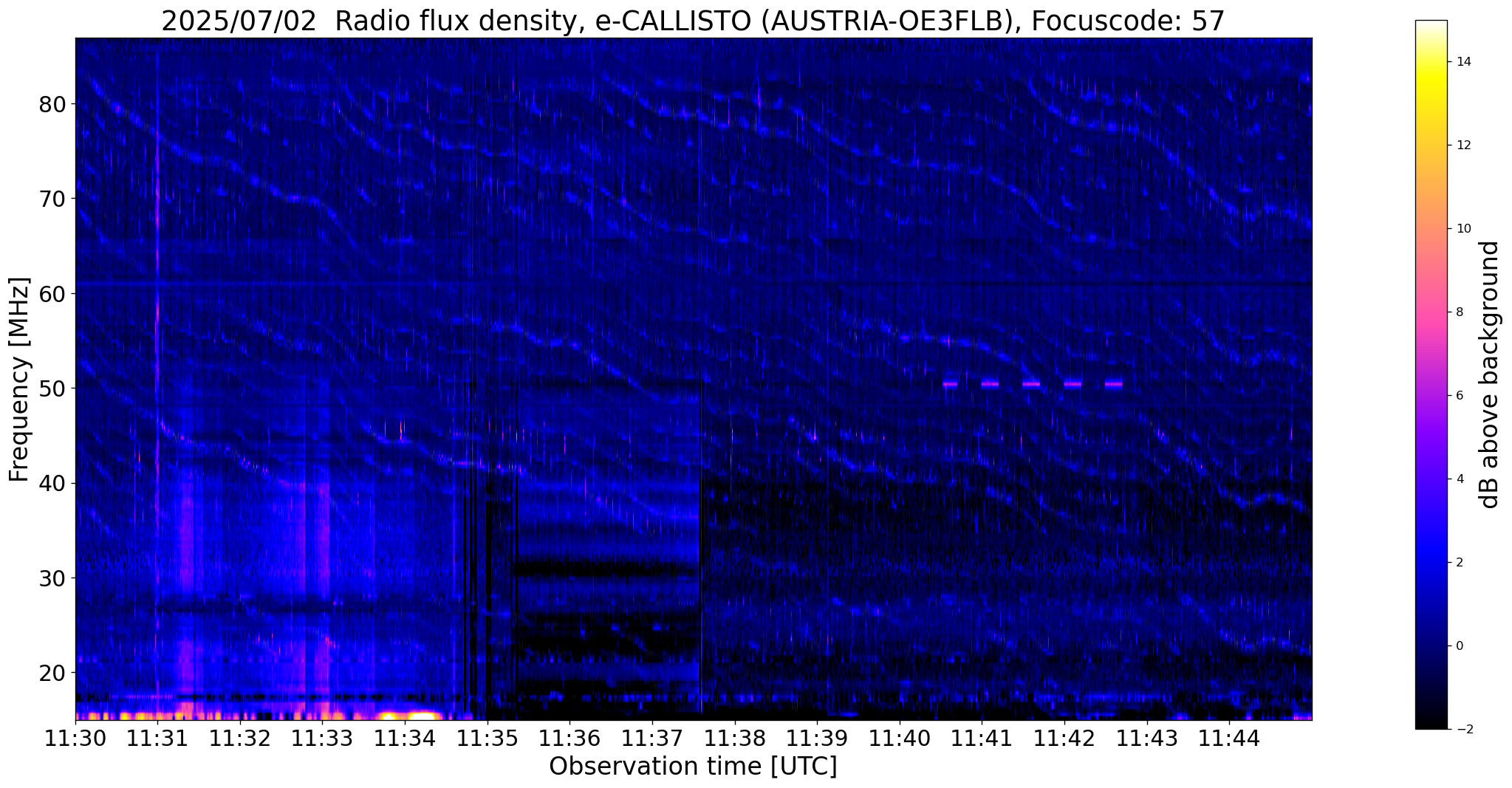Screen dimensions: 1512x788
Task: Click the 60 MHz frequency tick label
Action: point(52,293)
